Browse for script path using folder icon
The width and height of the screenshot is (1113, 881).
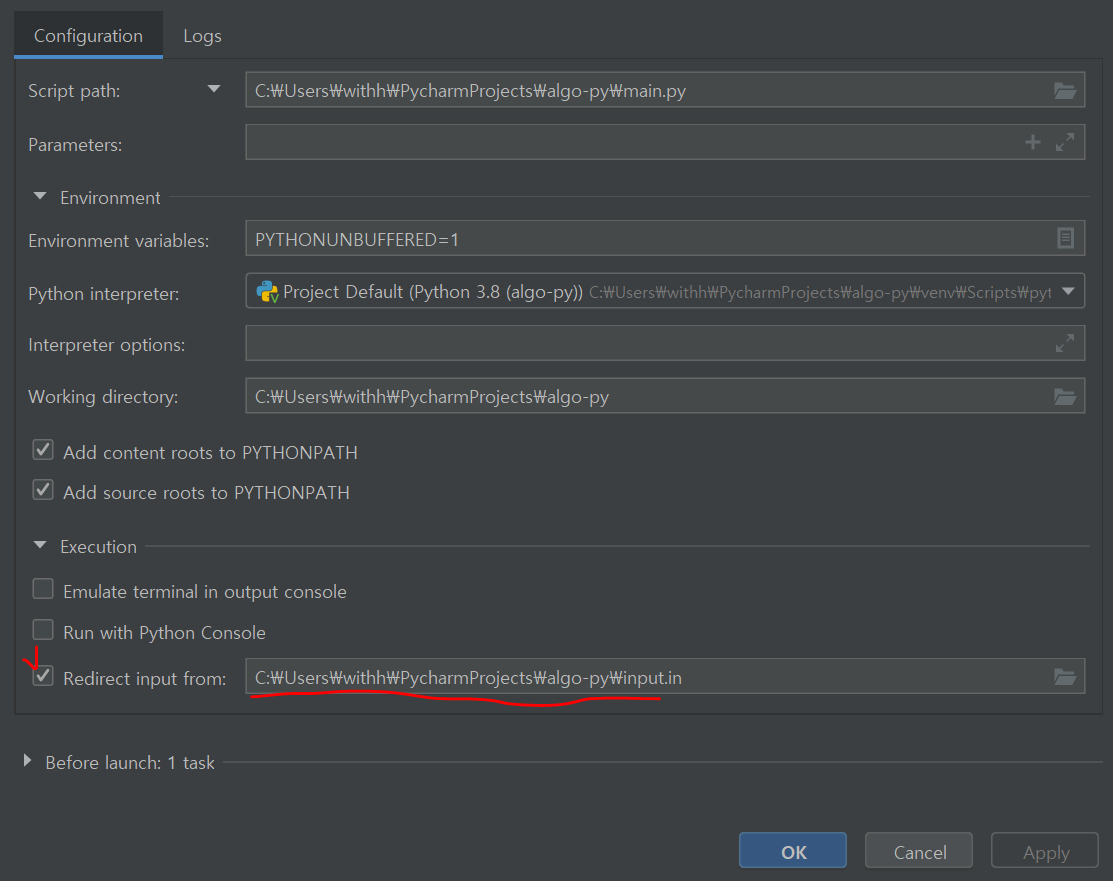click(x=1064, y=90)
